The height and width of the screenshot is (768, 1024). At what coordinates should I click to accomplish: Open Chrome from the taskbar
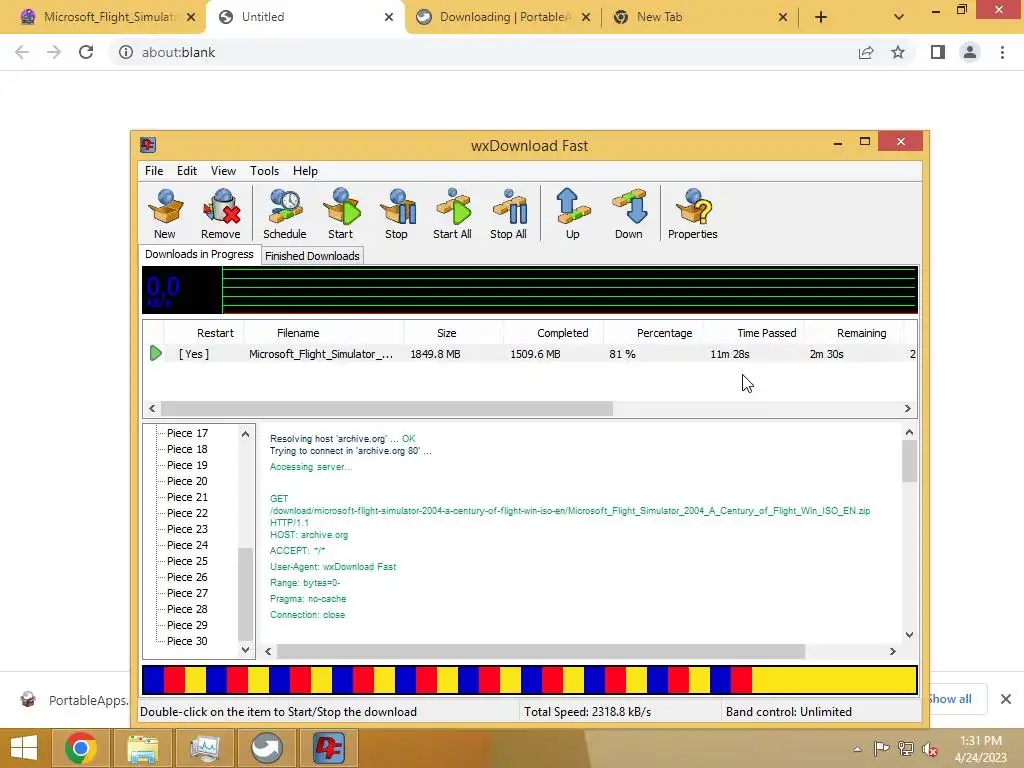pos(80,748)
